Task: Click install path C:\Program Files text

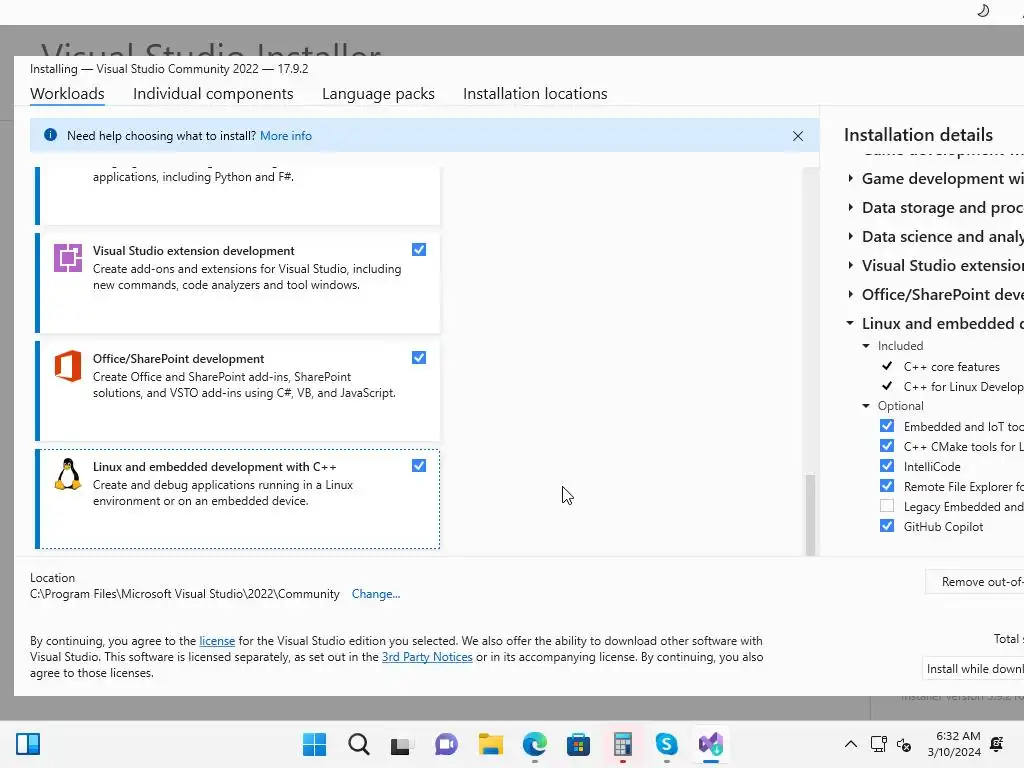Action: click(x=185, y=594)
